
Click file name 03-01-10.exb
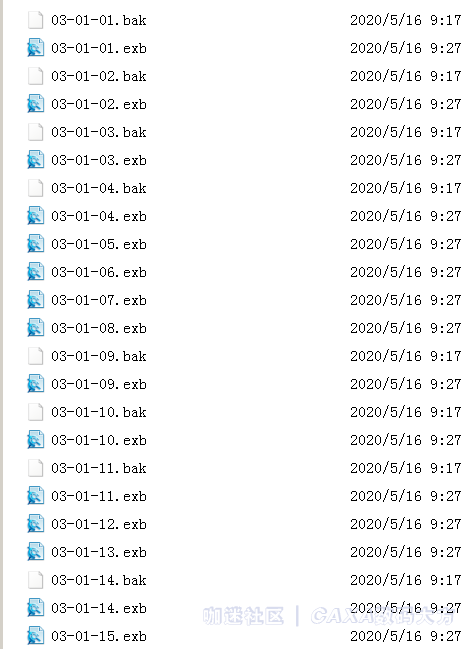(99, 440)
